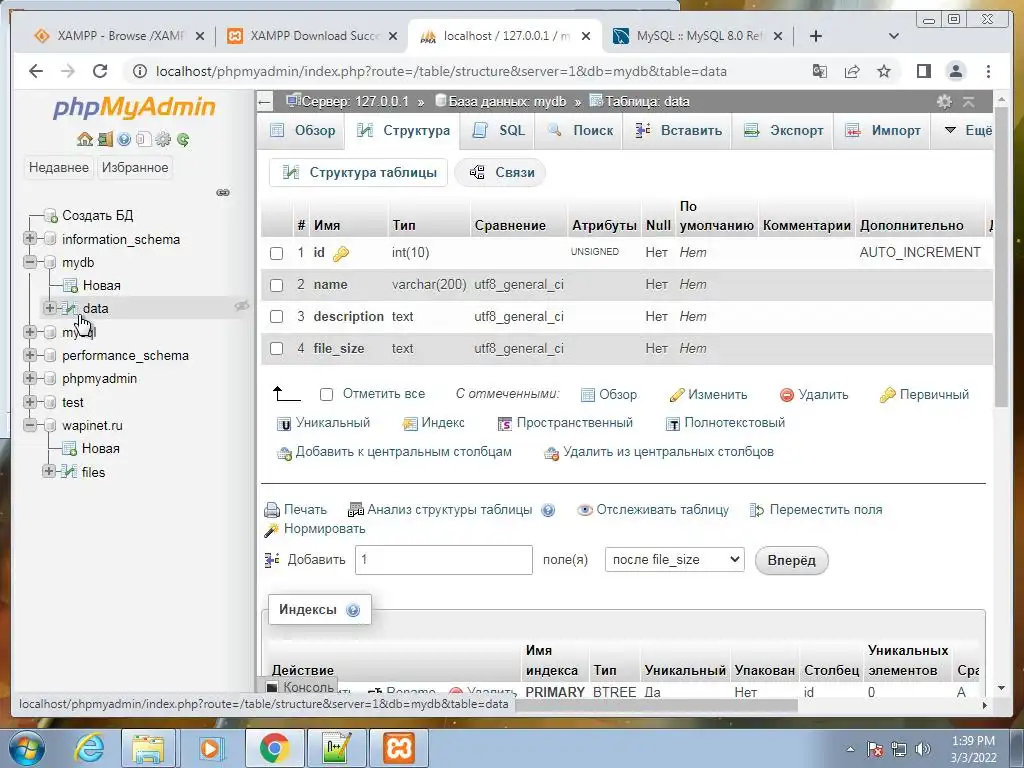
Task: Click the volume speaker tray icon
Action: click(x=923, y=749)
